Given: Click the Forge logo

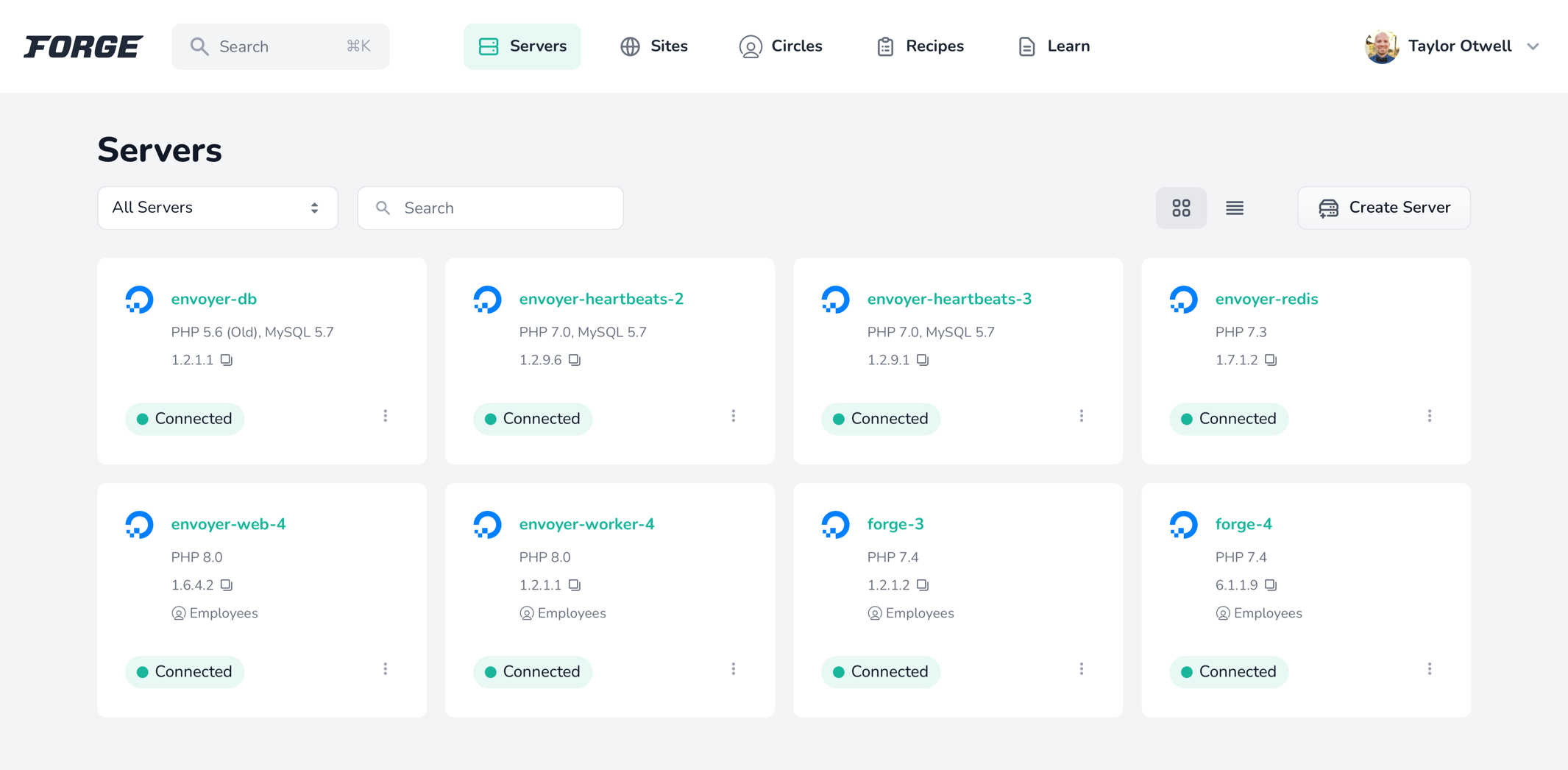Looking at the screenshot, I should (x=83, y=46).
